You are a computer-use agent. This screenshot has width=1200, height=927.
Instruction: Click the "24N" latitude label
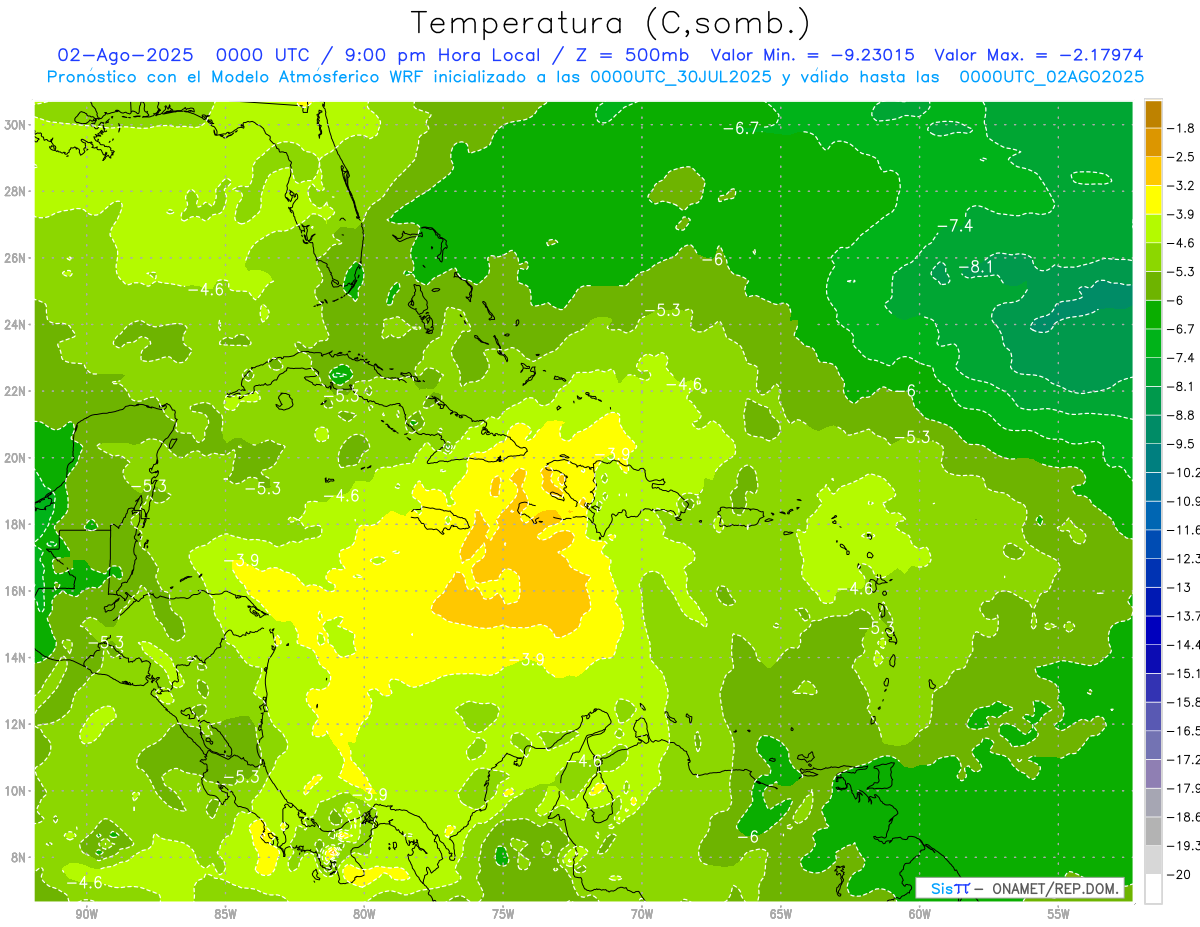(15, 325)
